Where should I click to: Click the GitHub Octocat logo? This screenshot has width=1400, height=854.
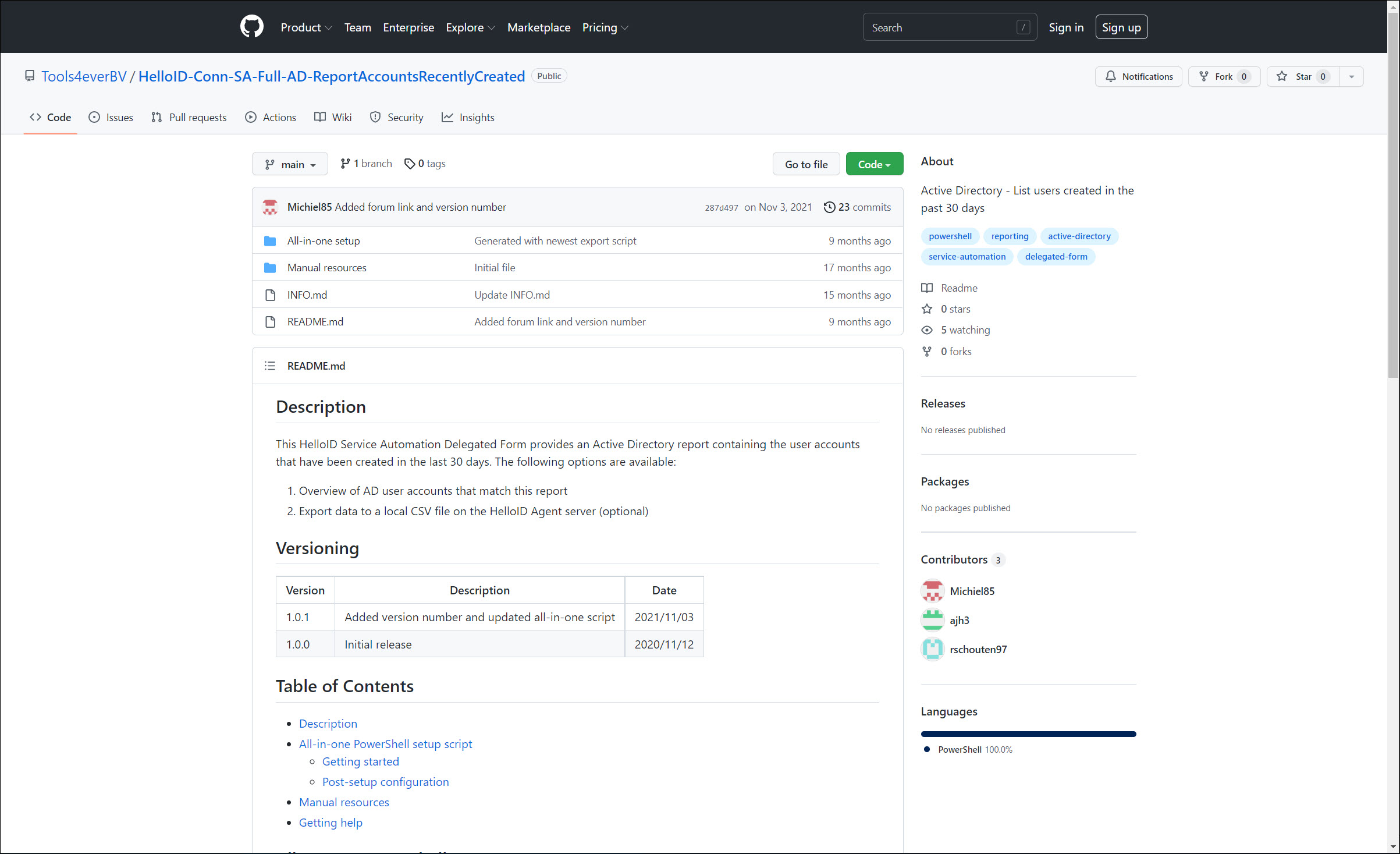(x=251, y=27)
